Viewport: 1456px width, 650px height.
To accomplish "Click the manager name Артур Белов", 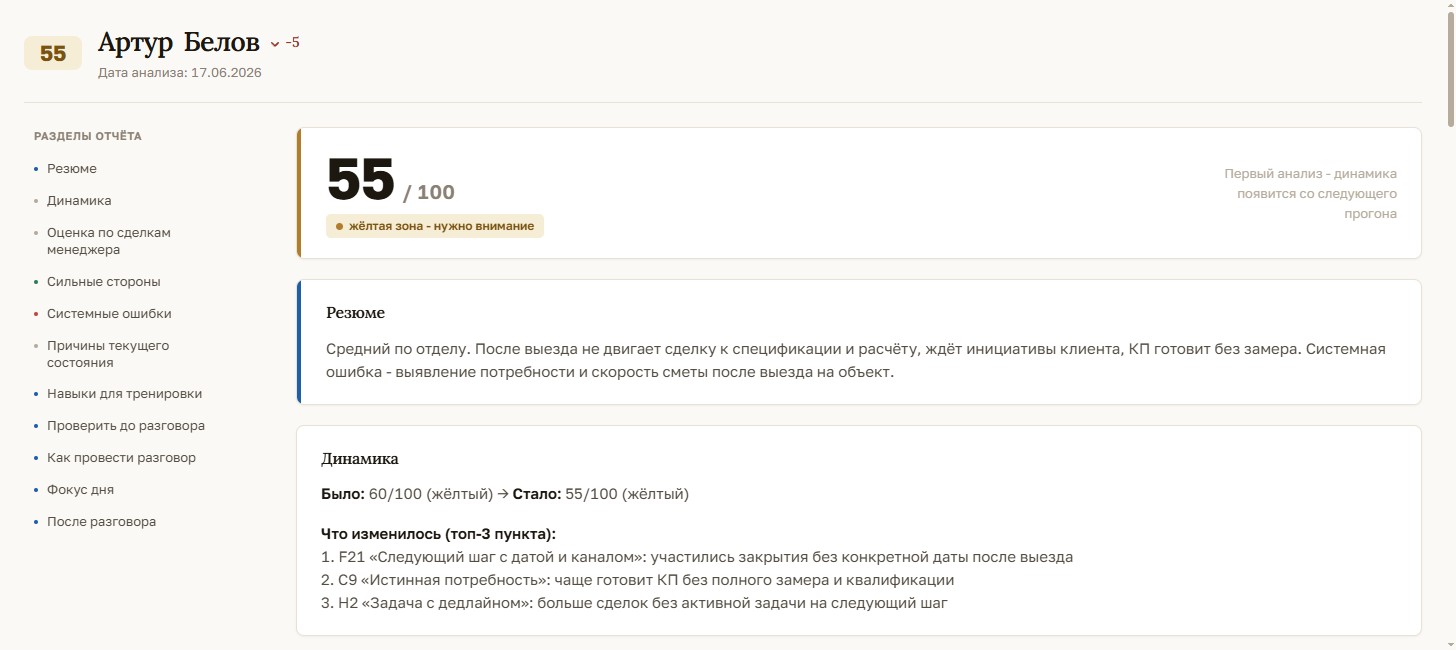I will pyautogui.click(x=179, y=43).
